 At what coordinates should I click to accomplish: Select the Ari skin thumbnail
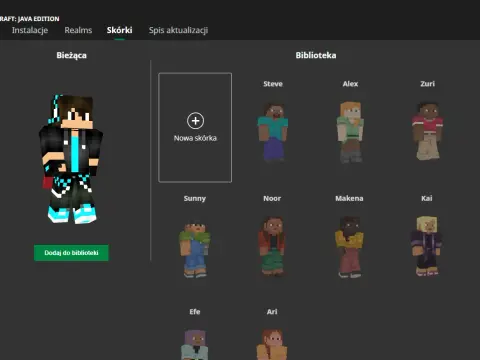(272, 345)
